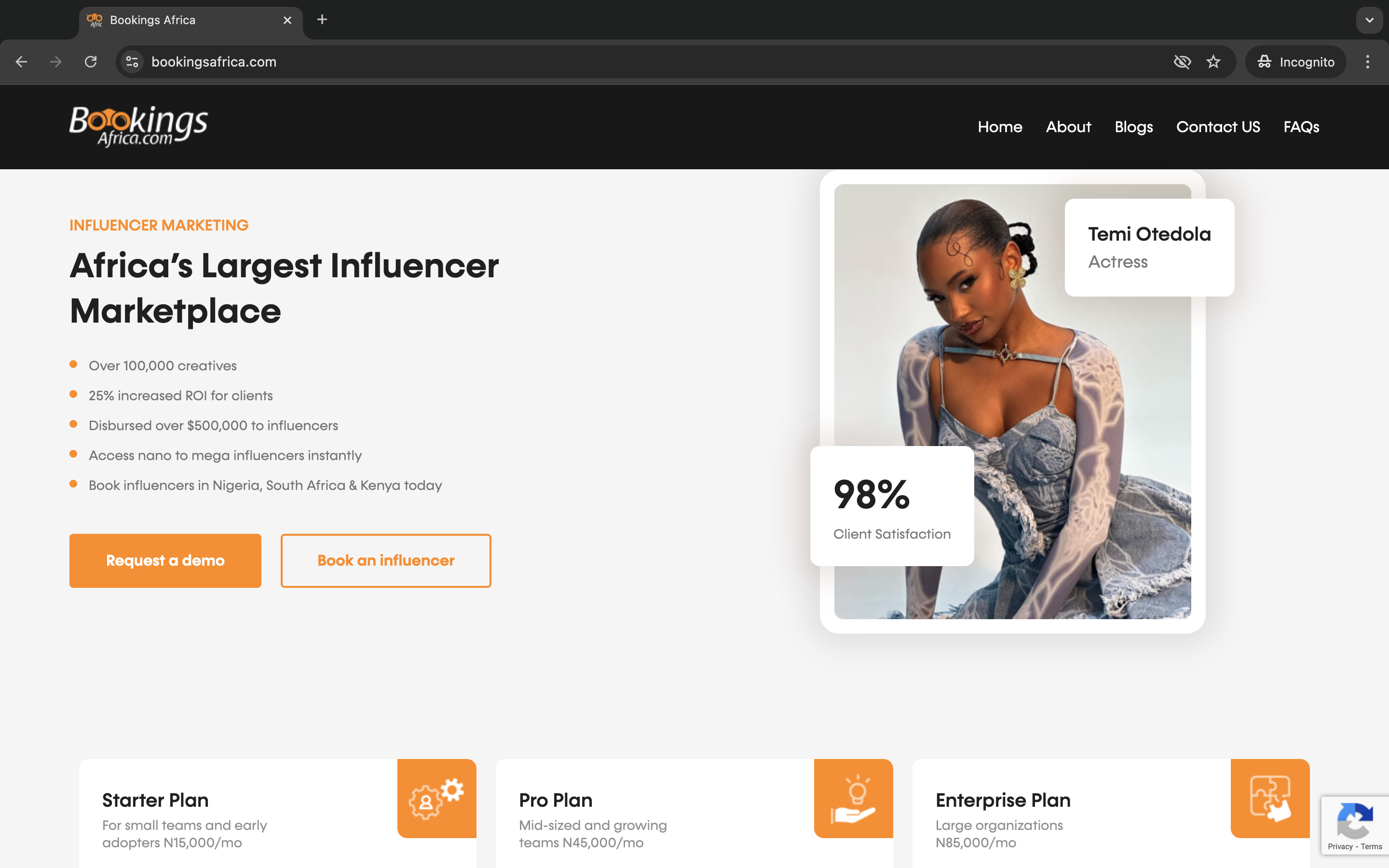
Task: Click the Pro Plan lightbulb hand icon
Action: point(854,799)
